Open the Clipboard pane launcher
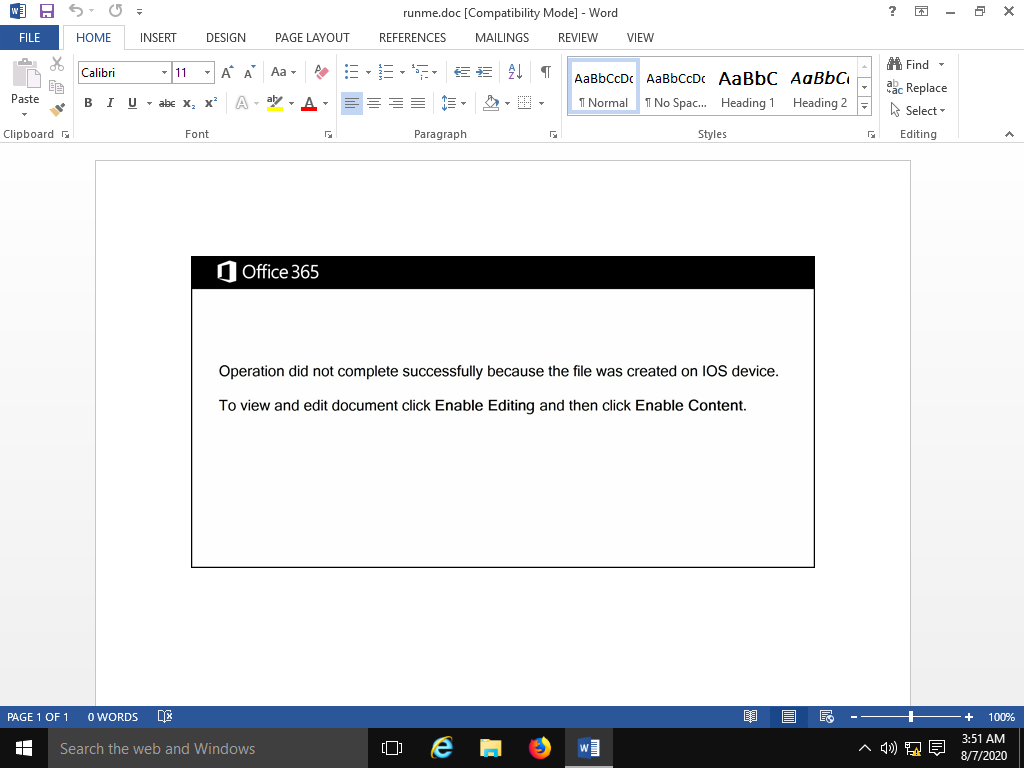1024x768 pixels. 65,135
